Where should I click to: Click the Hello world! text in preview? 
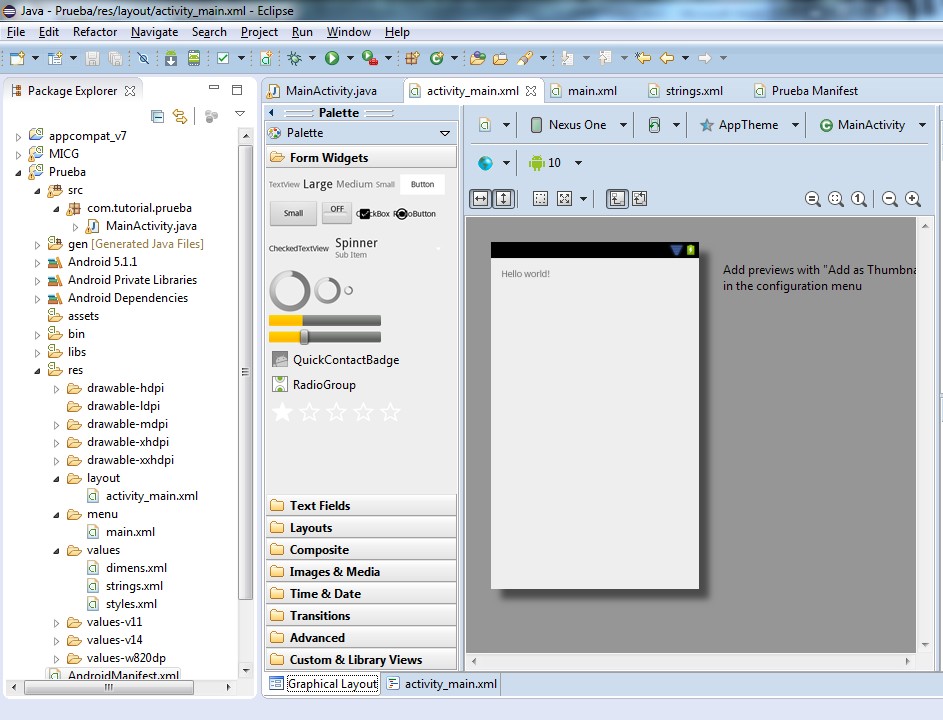(x=526, y=274)
